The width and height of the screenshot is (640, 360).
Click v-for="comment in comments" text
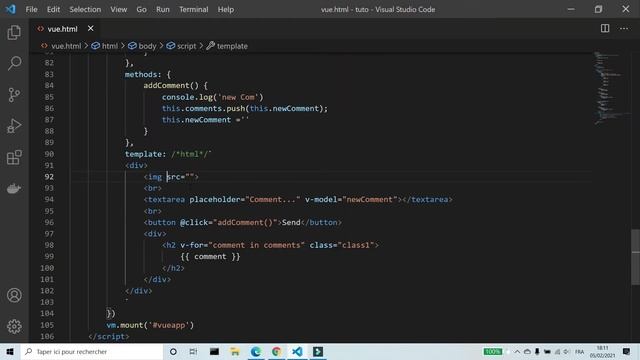click(x=242, y=245)
